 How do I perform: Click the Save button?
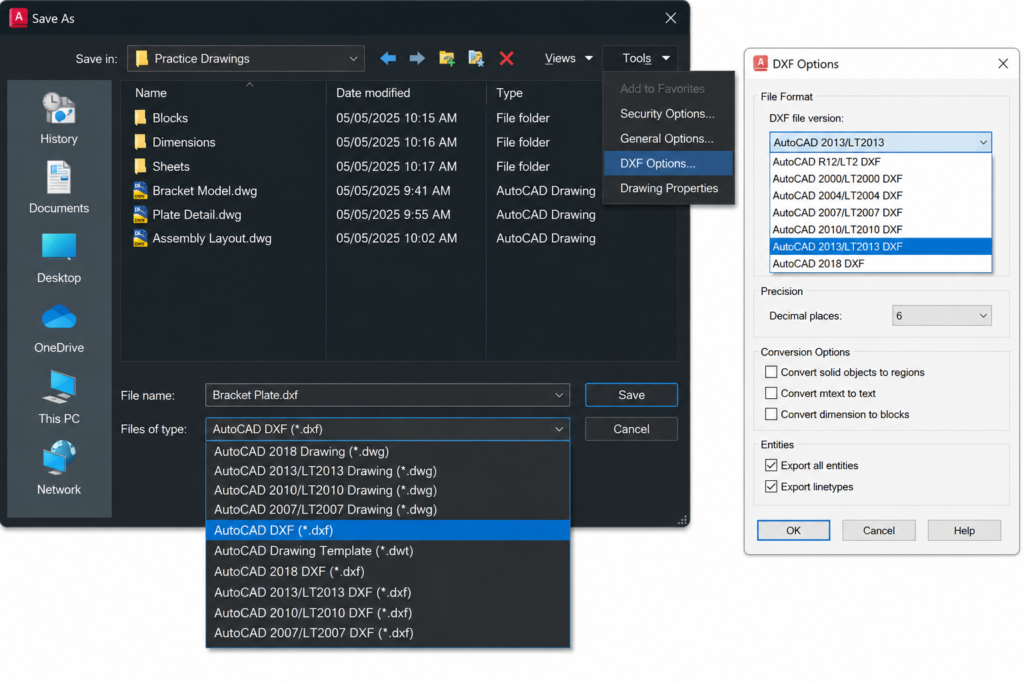click(x=632, y=395)
